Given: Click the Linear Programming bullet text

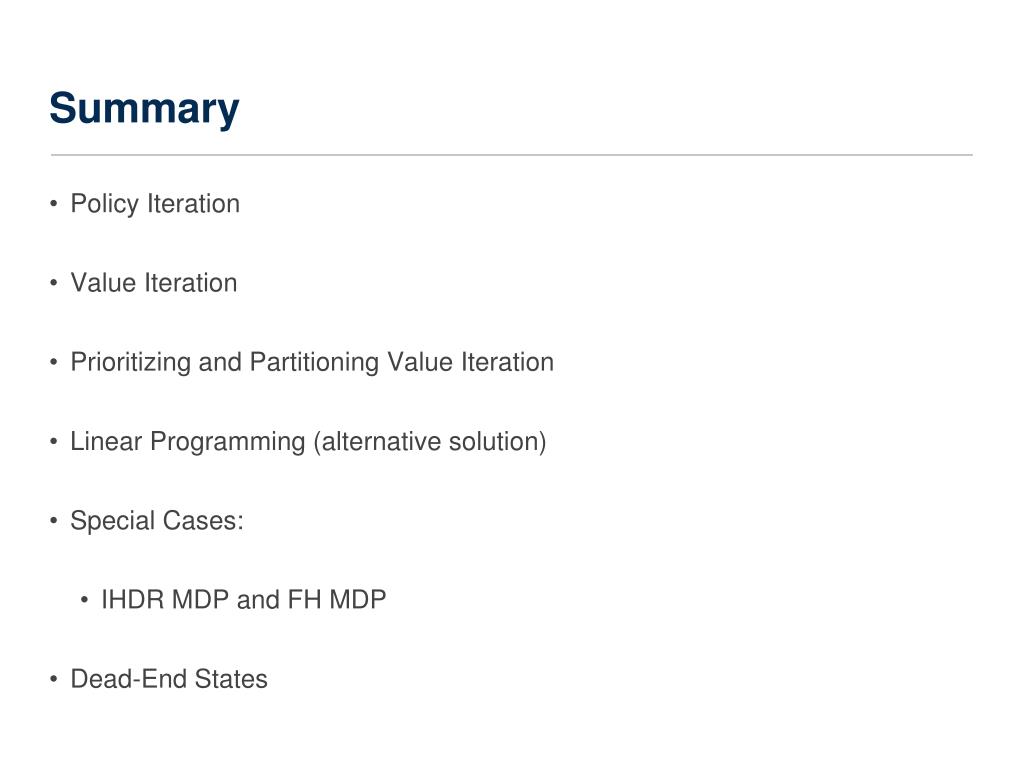Looking at the screenshot, I should point(308,442).
